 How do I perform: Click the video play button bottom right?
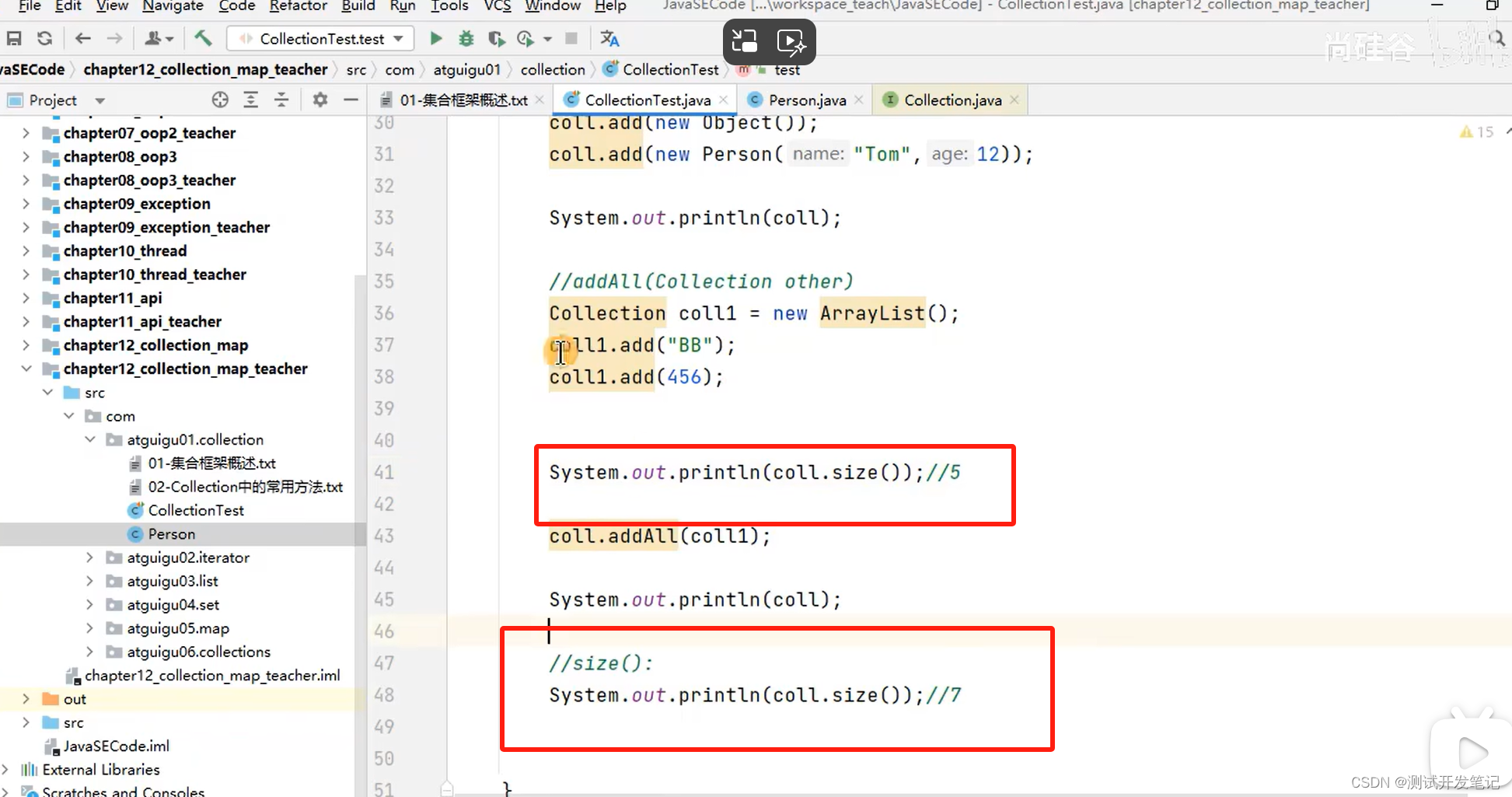pos(1472,753)
